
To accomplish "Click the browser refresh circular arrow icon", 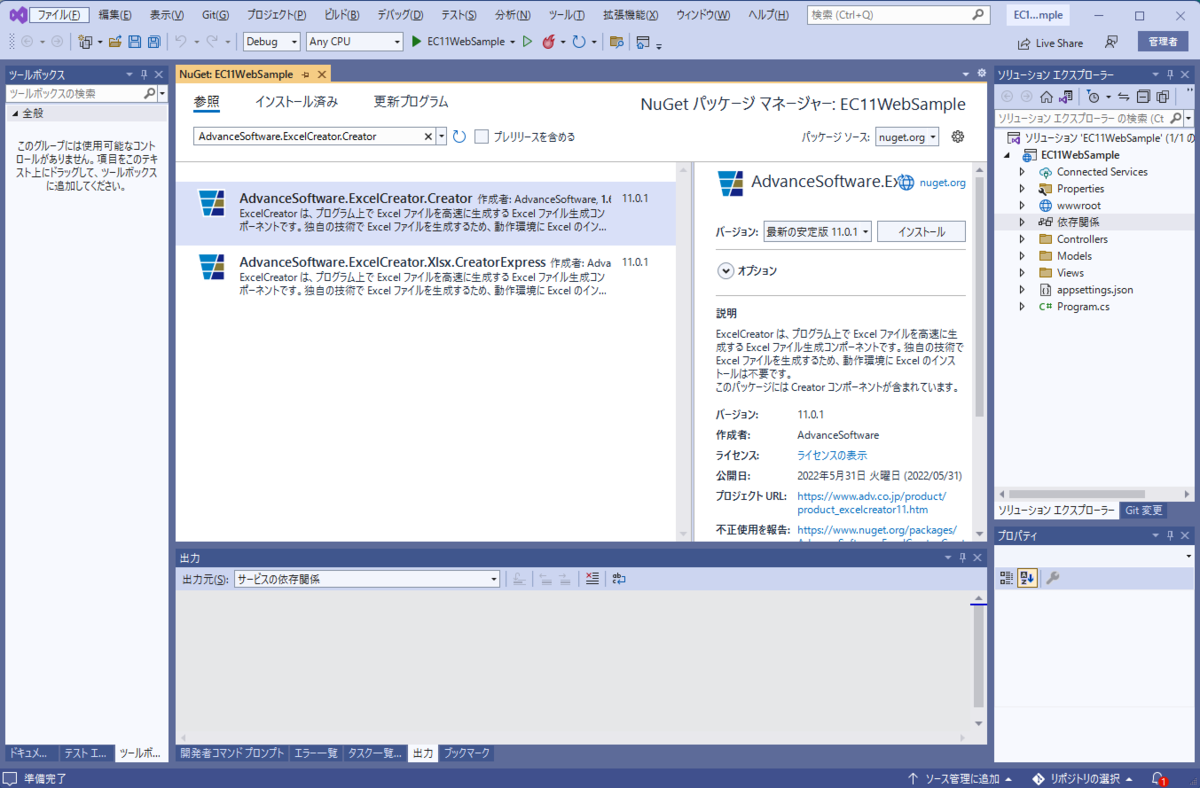I will (x=579, y=42).
